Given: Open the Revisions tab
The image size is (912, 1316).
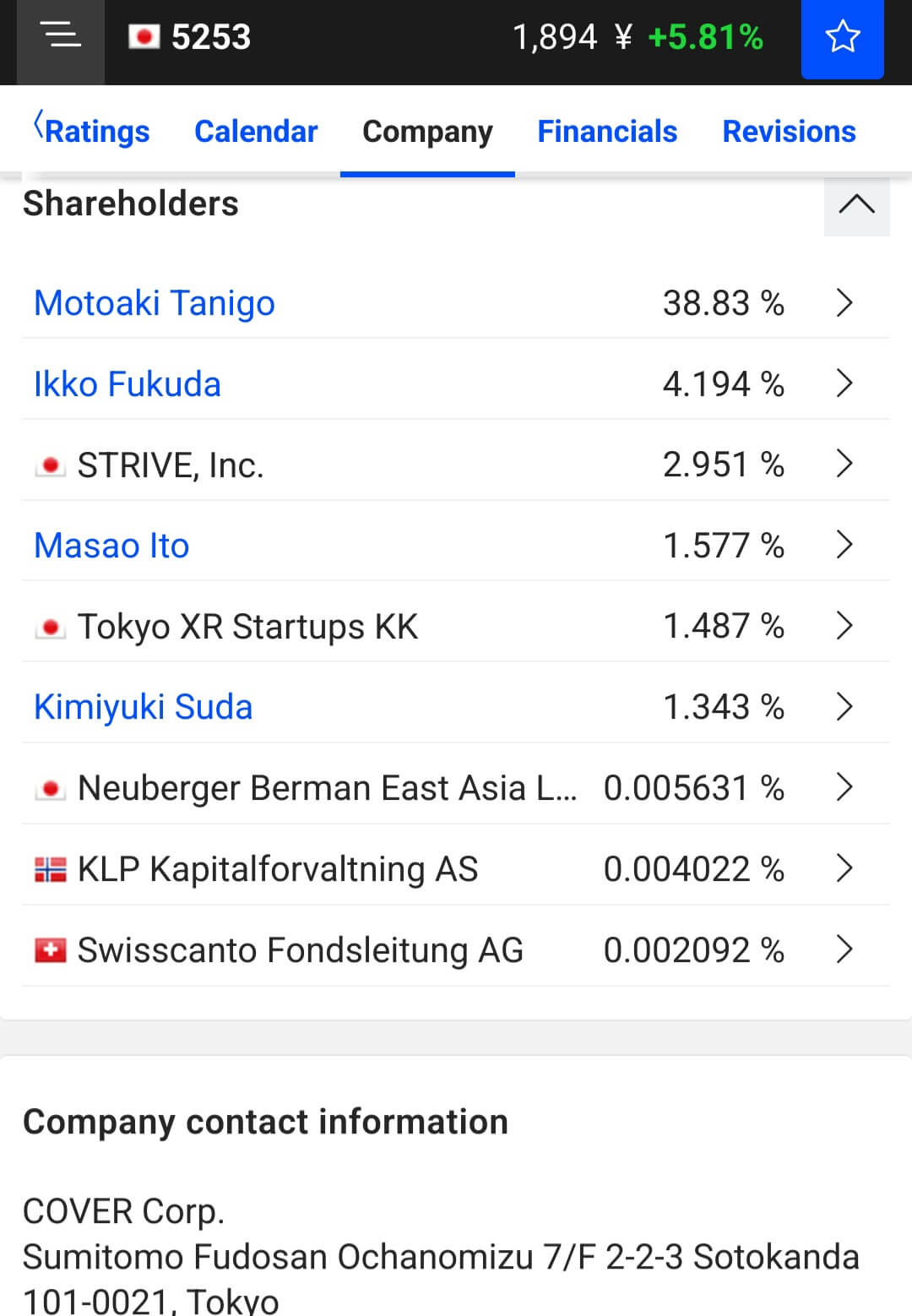Looking at the screenshot, I should coord(789,131).
